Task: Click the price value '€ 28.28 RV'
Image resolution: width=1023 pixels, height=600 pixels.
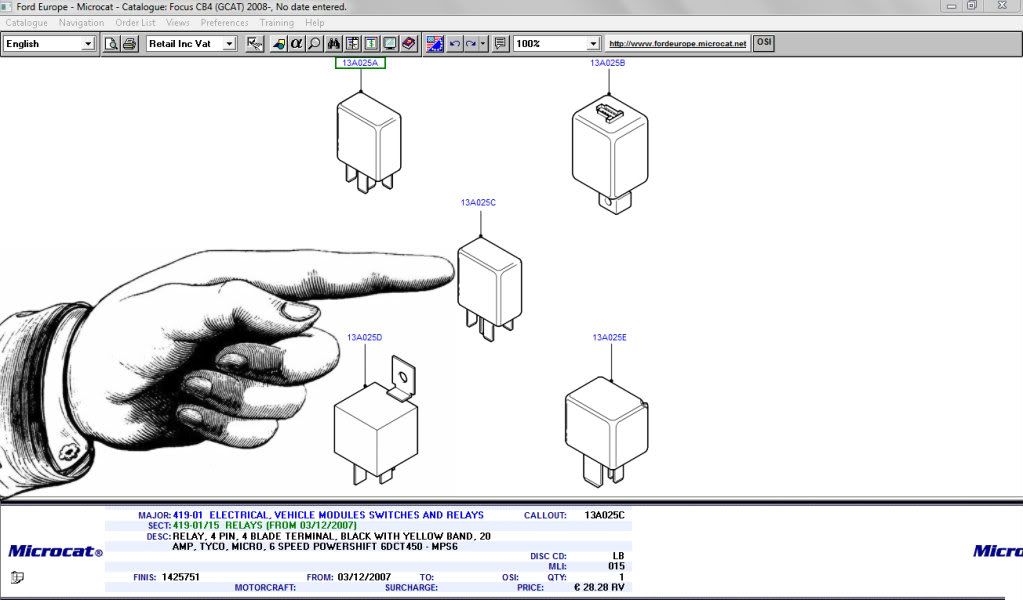Action: click(599, 588)
